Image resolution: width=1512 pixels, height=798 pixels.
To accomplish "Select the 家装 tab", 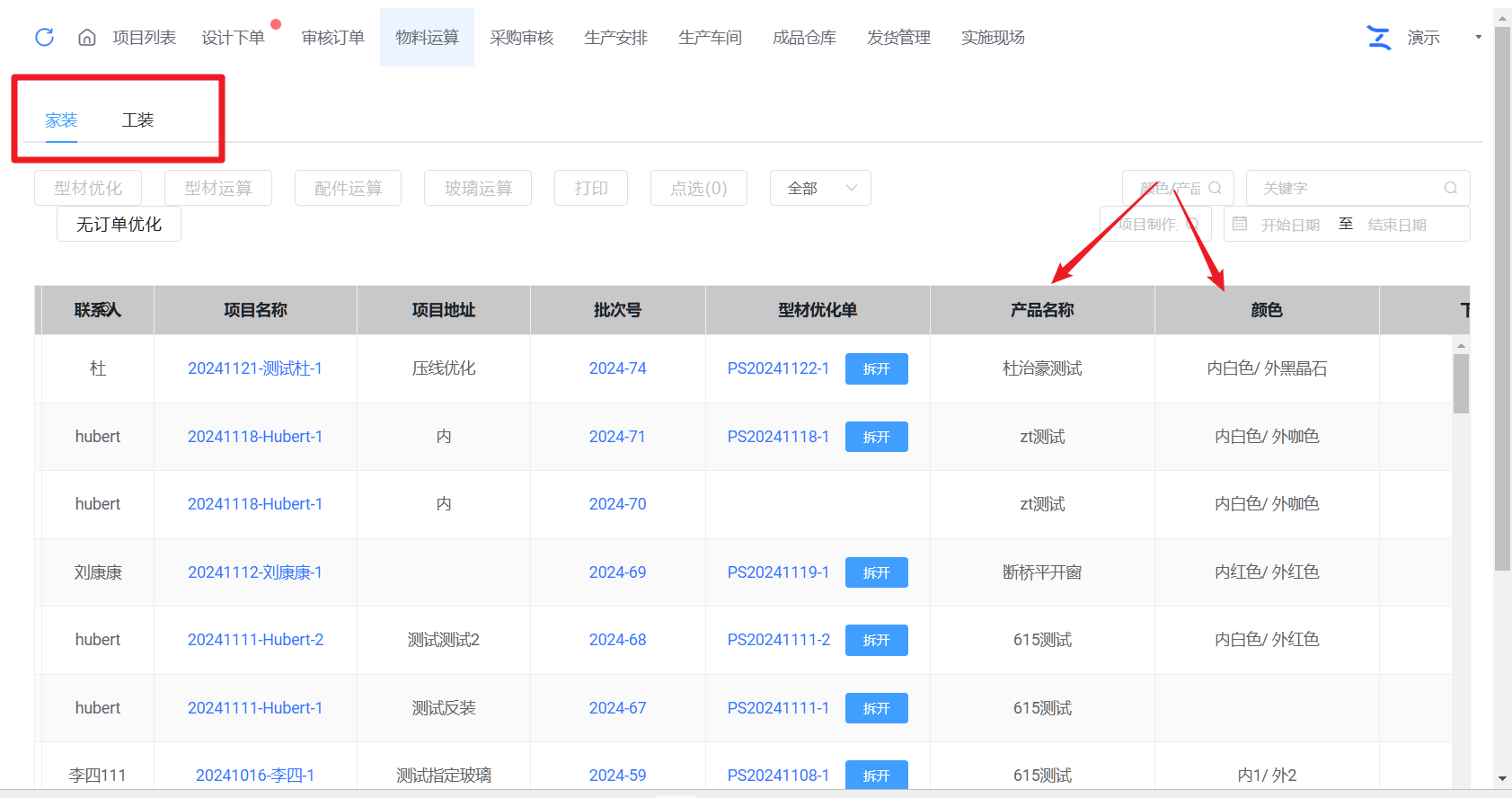I will click(x=61, y=120).
